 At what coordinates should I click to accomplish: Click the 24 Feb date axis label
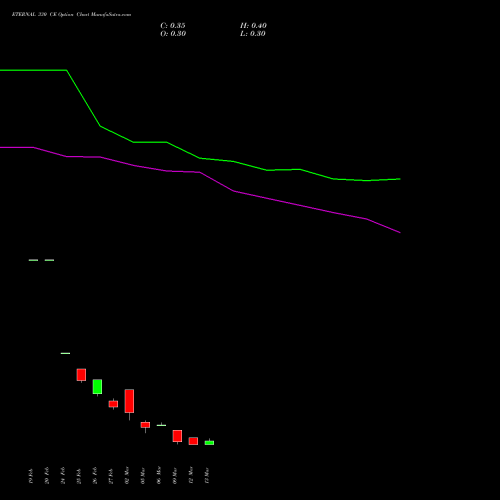(x=63, y=476)
